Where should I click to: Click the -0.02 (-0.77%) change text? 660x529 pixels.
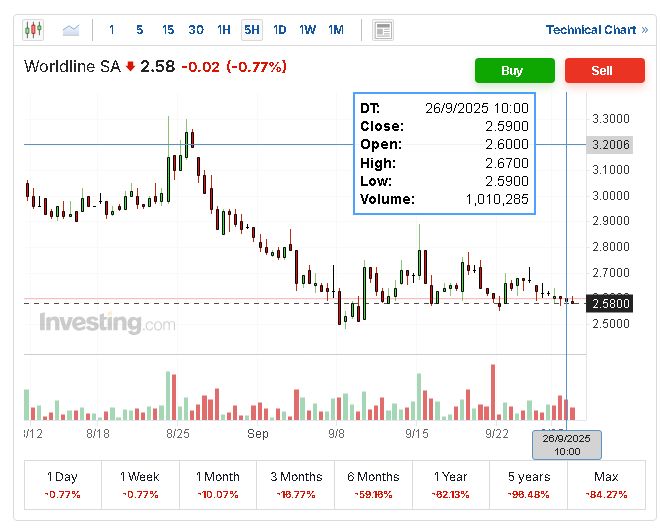234,66
